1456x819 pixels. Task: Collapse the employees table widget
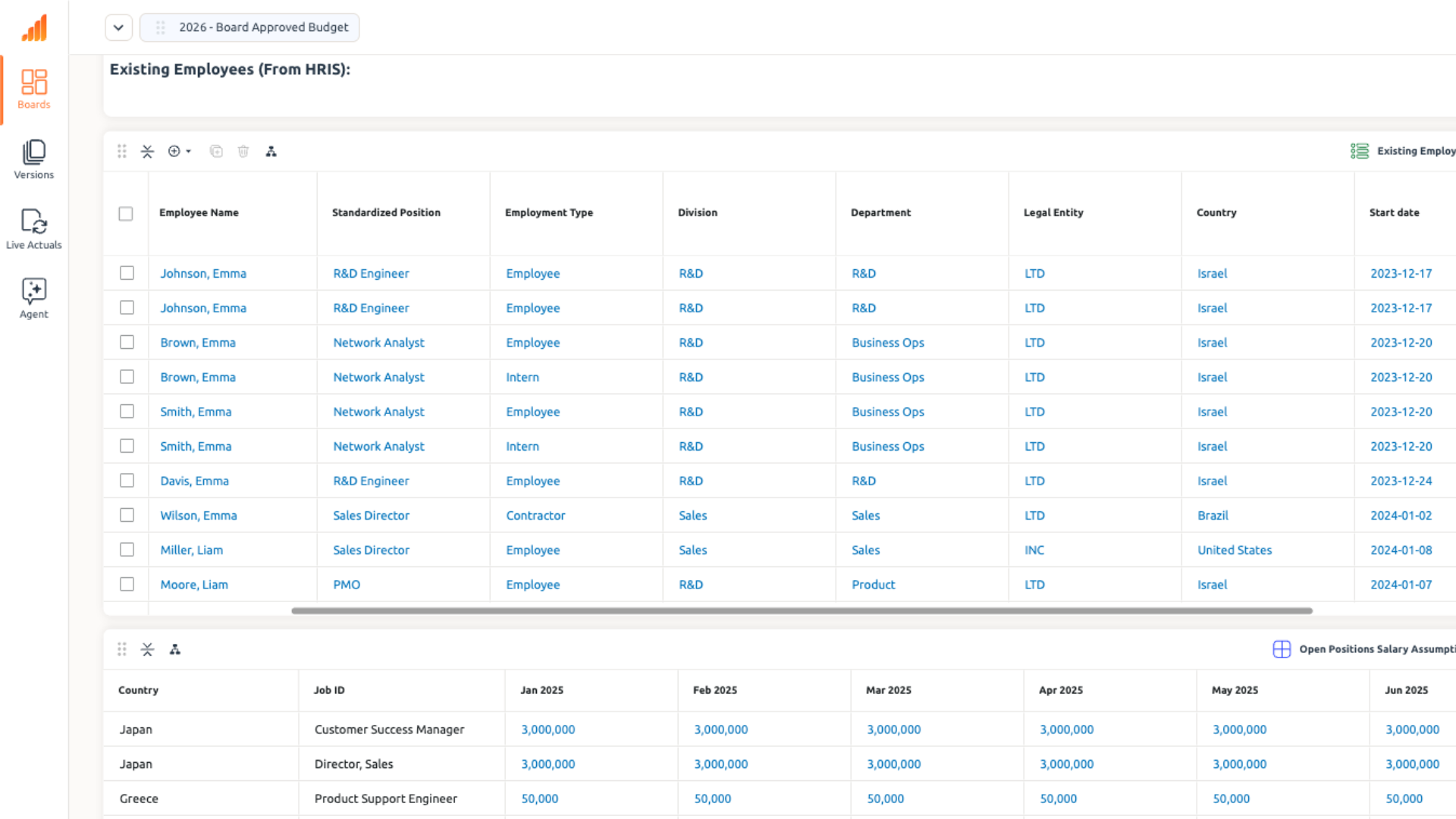pyautogui.click(x=148, y=152)
